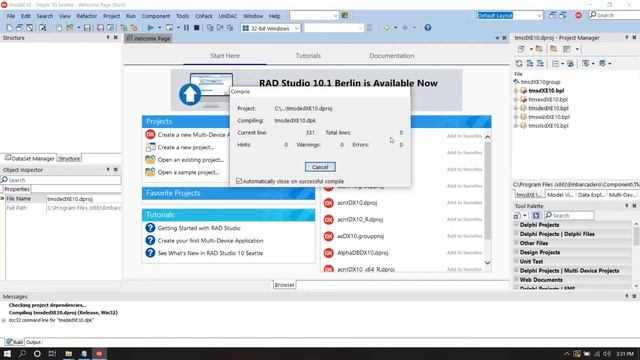Screen dimensions: 640x360
Task: Open Windows Start menu
Action: click(x=7, y=353)
